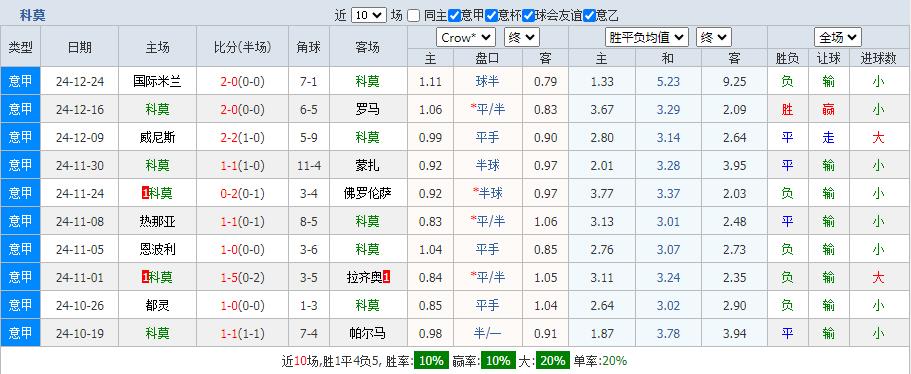Click the 意甲 tag in the 24-12-24 row
Image resolution: width=911 pixels, height=374 pixels.
tap(20, 81)
